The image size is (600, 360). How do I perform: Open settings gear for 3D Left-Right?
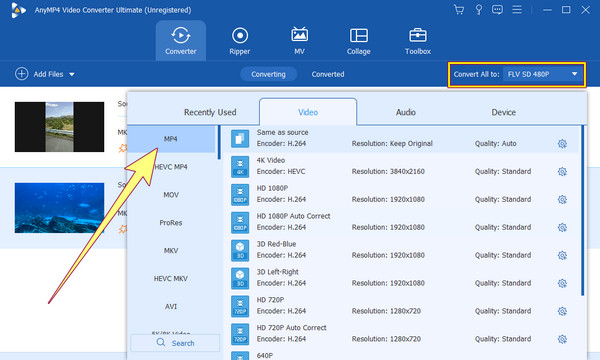click(x=562, y=283)
